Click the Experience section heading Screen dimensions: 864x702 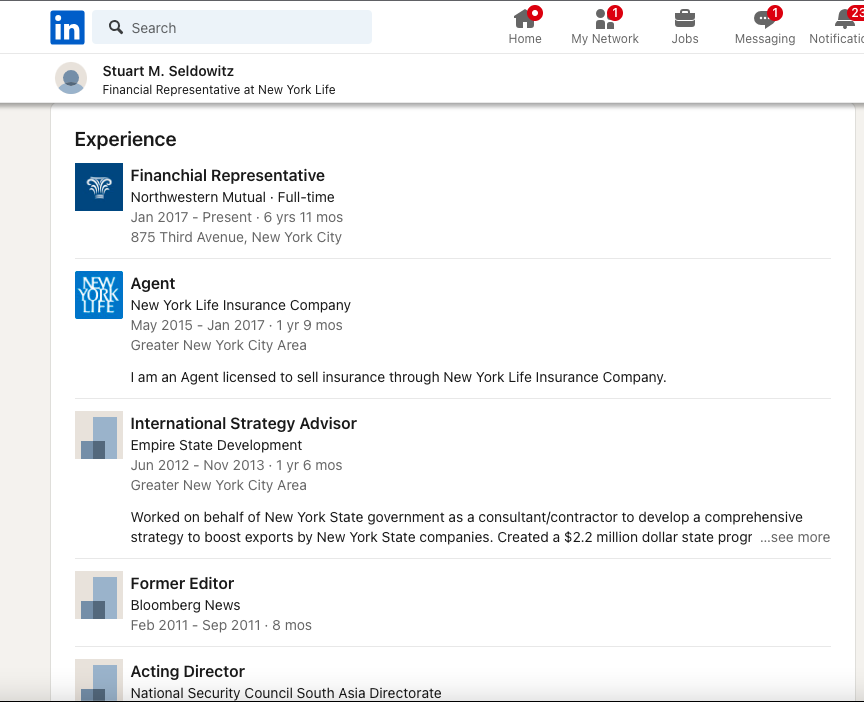126,139
